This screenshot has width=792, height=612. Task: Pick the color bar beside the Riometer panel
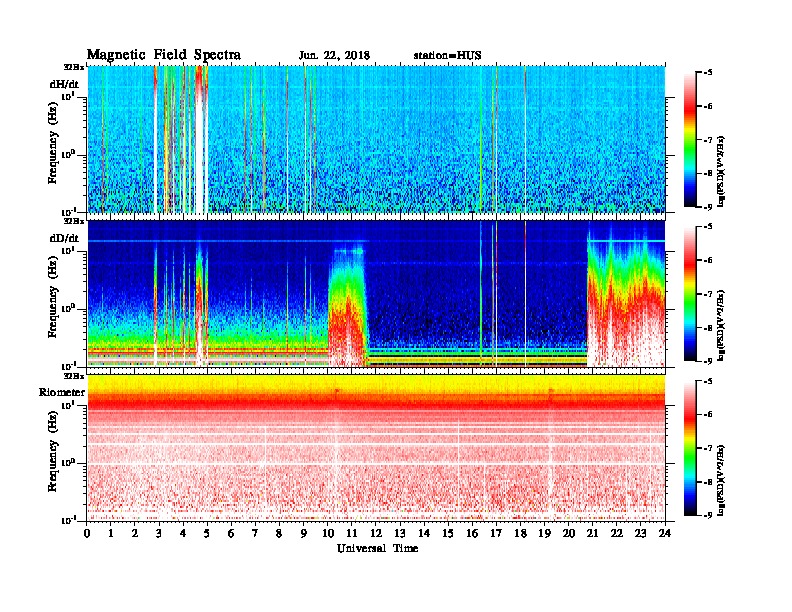pos(690,448)
